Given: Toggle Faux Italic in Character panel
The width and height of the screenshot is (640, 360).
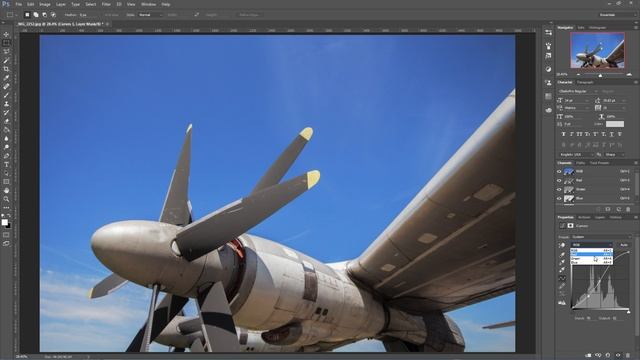Looking at the screenshot, I should pyautogui.click(x=571, y=134).
